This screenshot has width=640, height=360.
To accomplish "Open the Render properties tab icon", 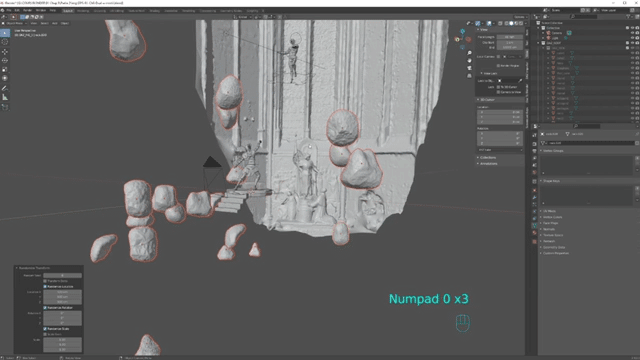I will pyautogui.click(x=534, y=144).
